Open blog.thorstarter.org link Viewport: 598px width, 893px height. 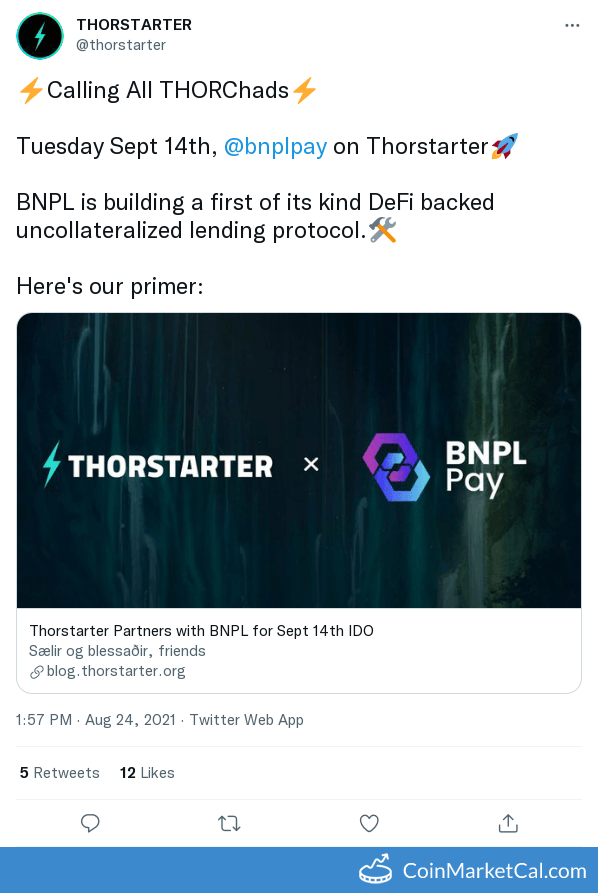point(116,671)
